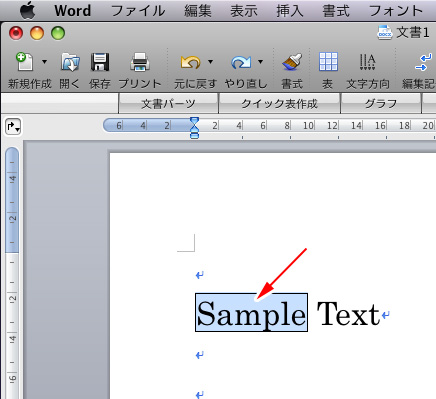This screenshot has height=399, width=436.
Task: Close the document window with red button
Action: tap(16, 33)
